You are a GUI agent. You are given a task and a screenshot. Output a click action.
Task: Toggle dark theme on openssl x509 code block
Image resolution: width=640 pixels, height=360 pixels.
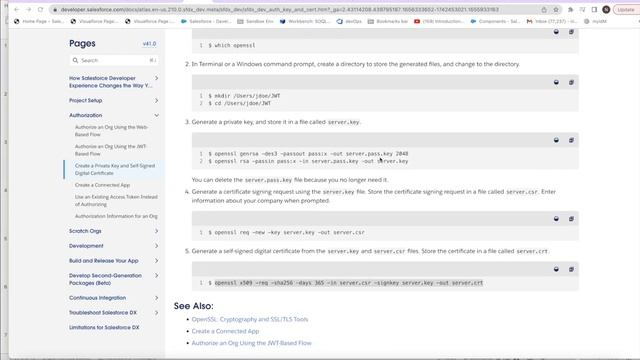[556, 269]
